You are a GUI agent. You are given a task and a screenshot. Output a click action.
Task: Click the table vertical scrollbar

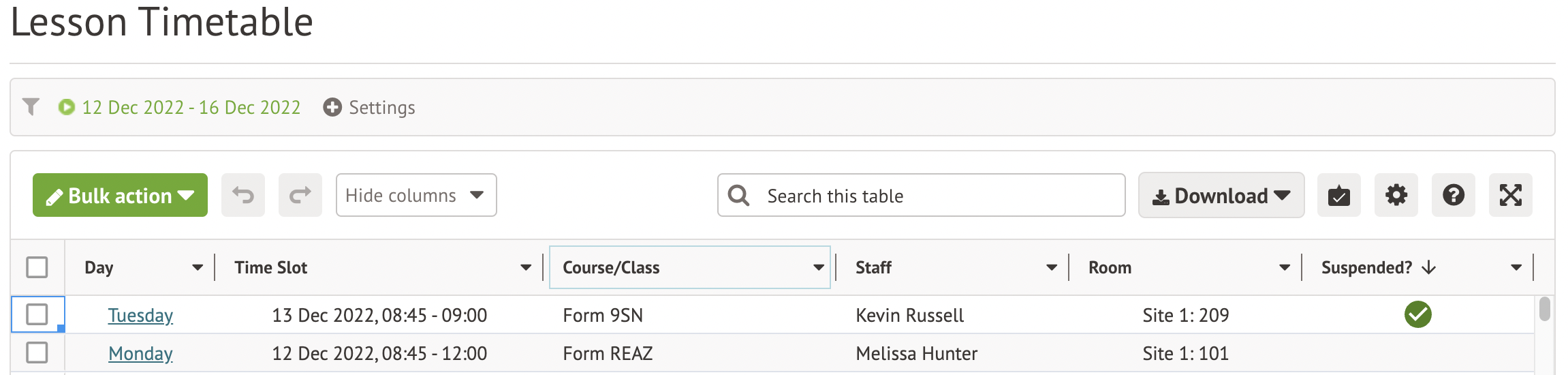pos(1544,310)
